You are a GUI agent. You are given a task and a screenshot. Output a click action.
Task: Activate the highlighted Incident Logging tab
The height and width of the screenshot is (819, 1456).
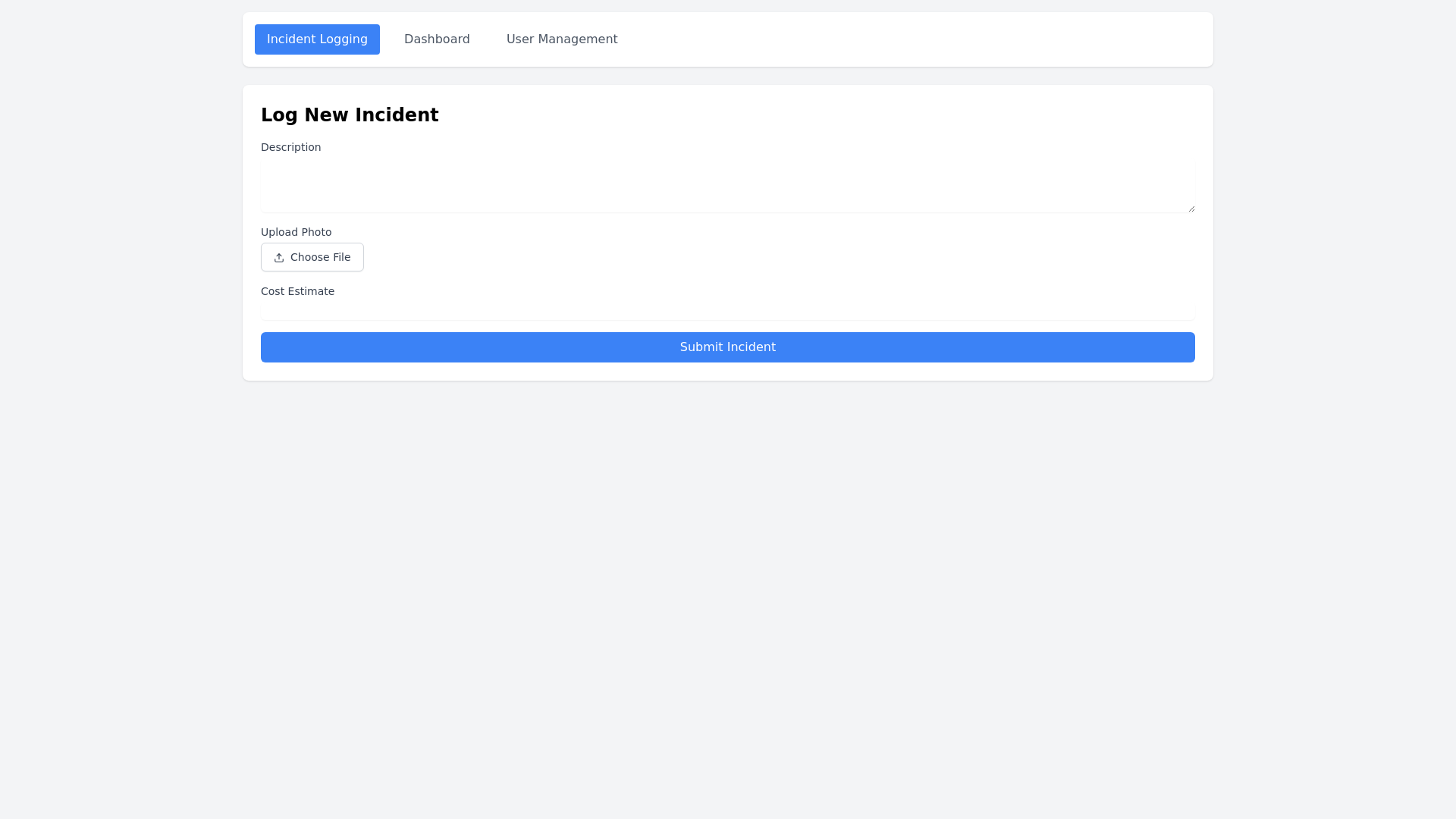317,39
